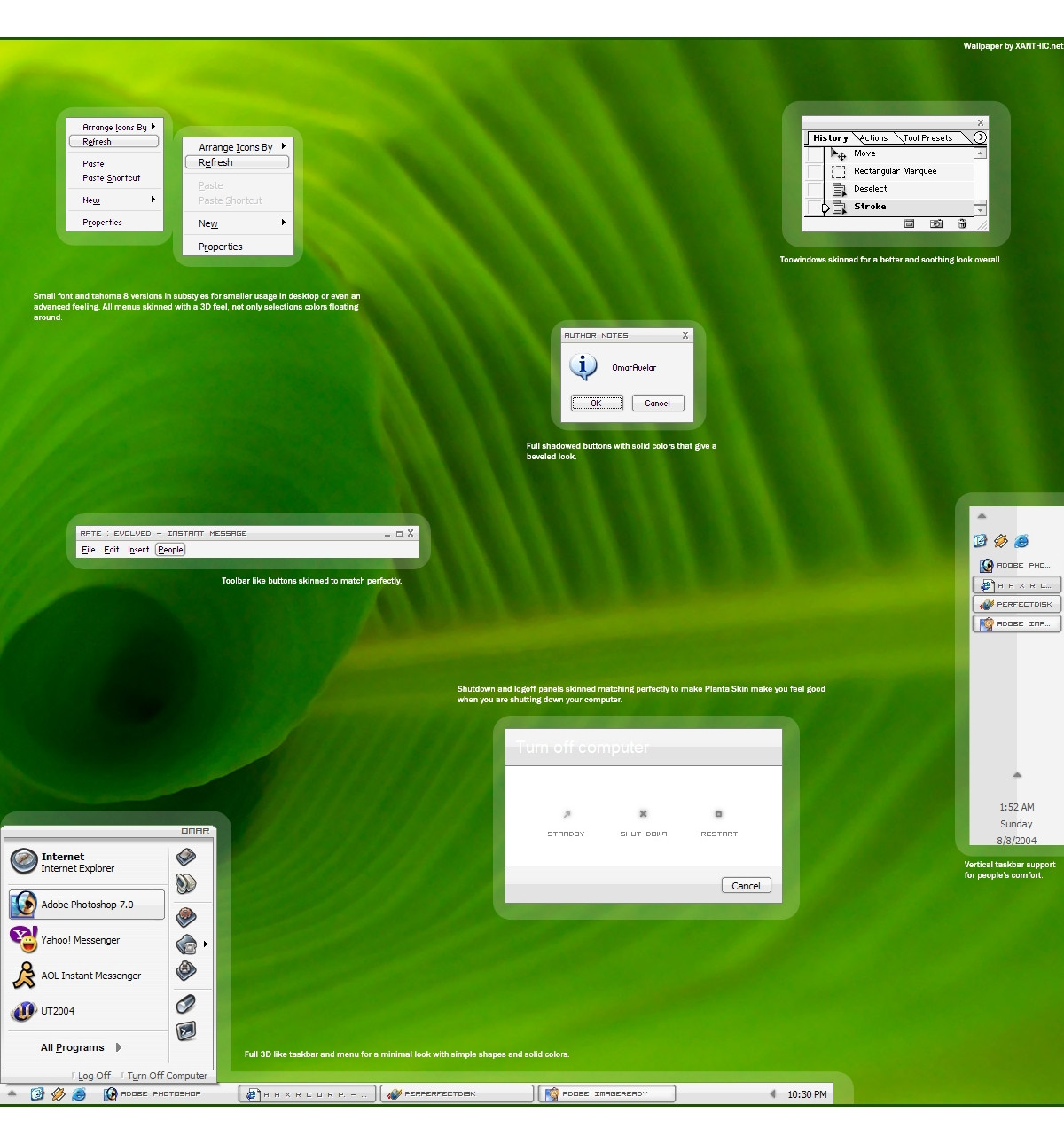This screenshot has width=1064, height=1144.
Task: Toggle history brush source box beside Rectangular Marquee
Action: pyautogui.click(x=814, y=171)
